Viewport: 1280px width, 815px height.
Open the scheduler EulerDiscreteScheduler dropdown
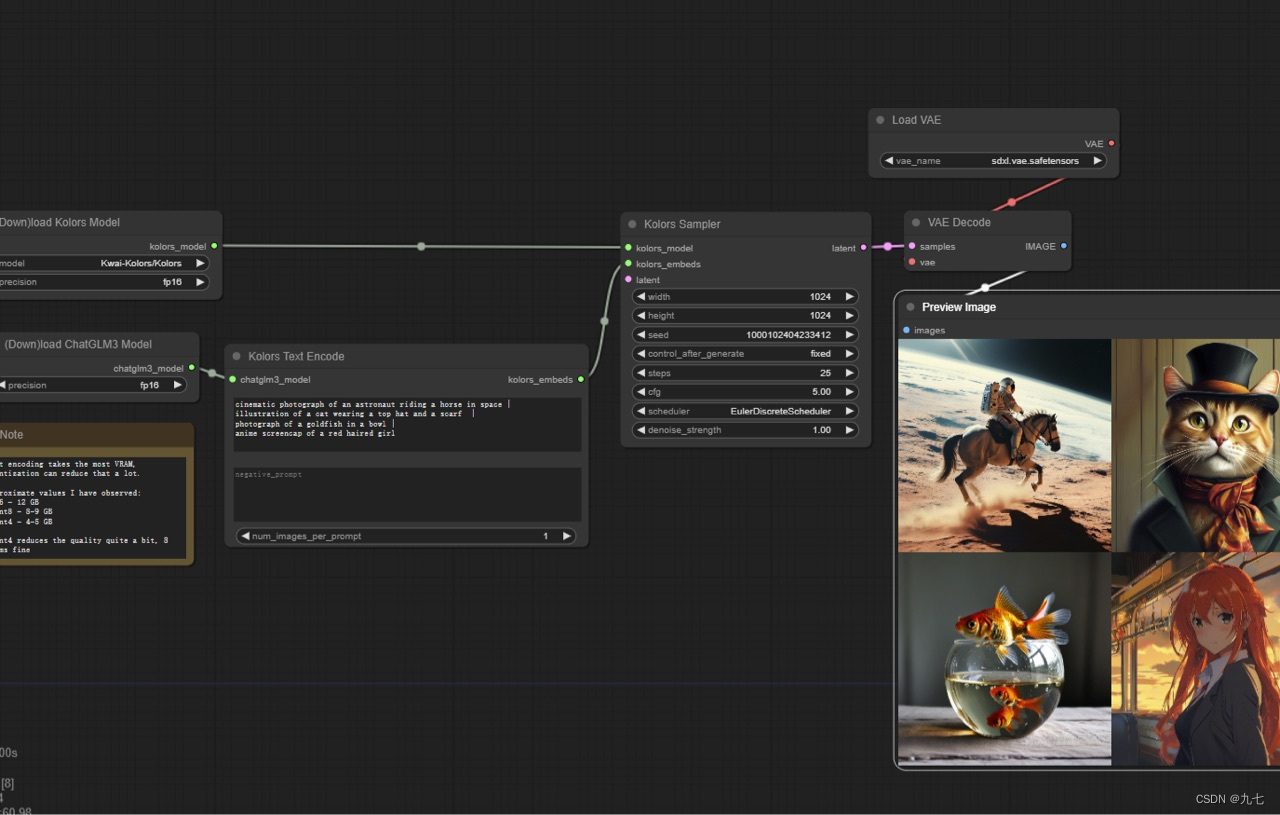point(745,411)
